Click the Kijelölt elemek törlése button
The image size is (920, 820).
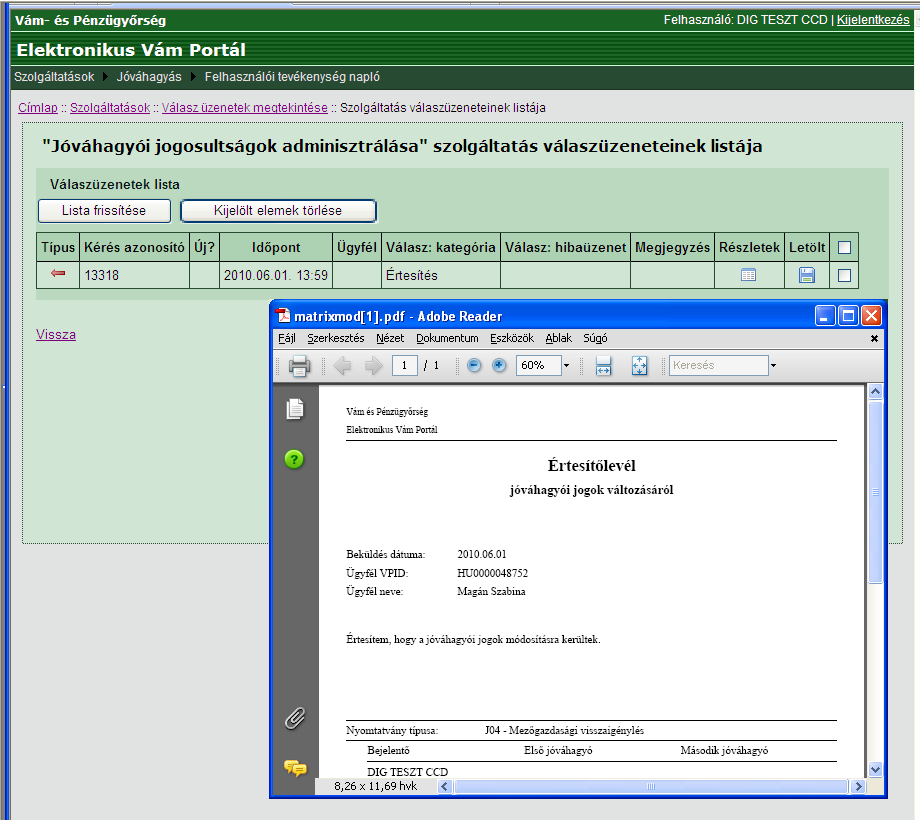(278, 211)
